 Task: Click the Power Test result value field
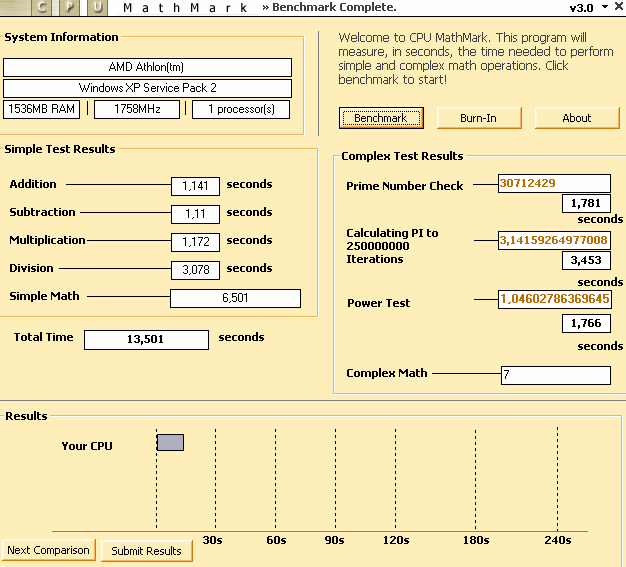pos(554,299)
